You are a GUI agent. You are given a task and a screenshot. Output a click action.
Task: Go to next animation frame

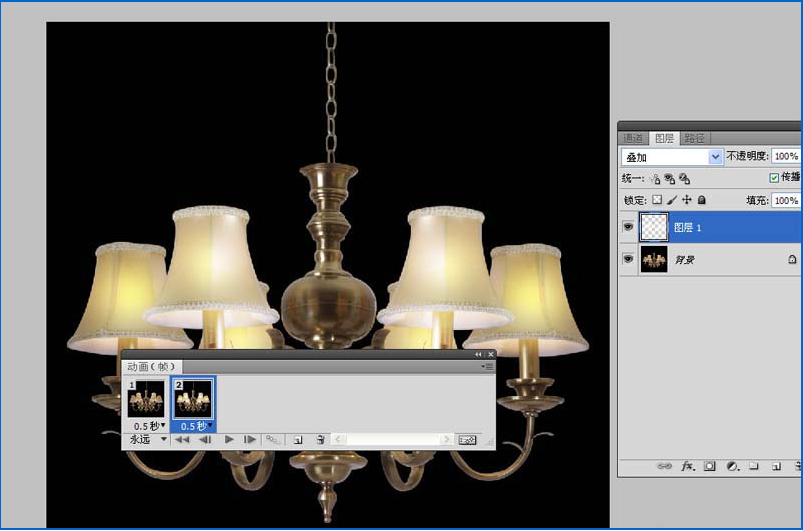(249, 439)
